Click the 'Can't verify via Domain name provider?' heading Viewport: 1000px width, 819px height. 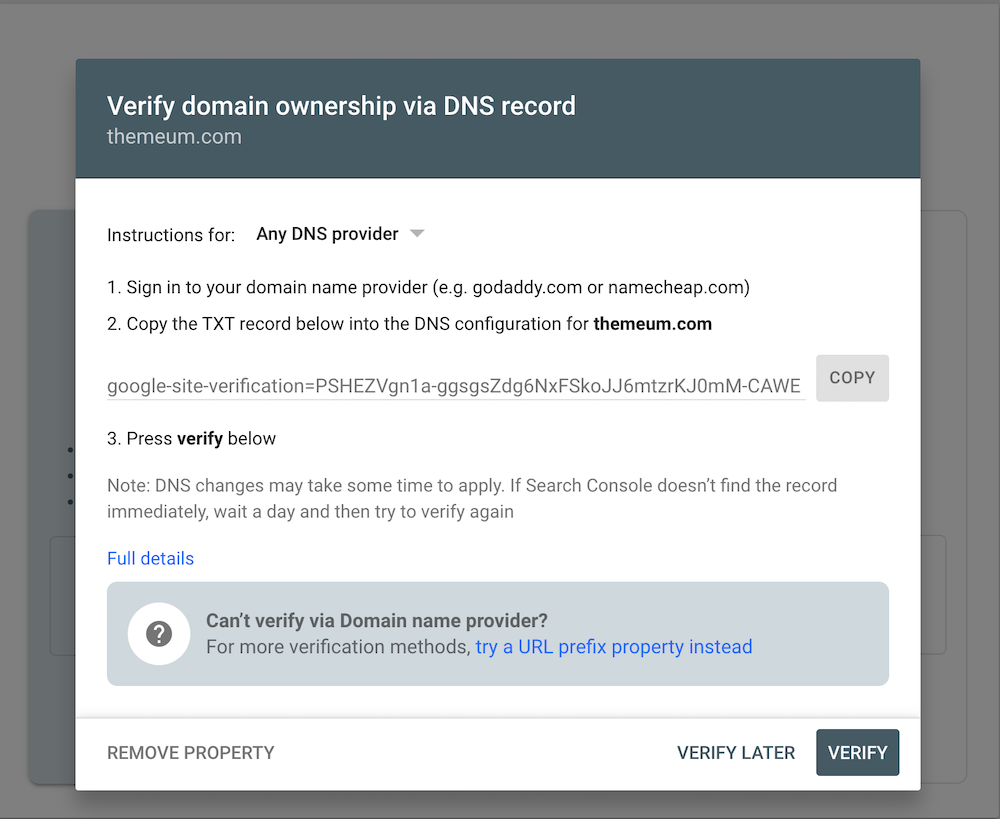click(377, 621)
